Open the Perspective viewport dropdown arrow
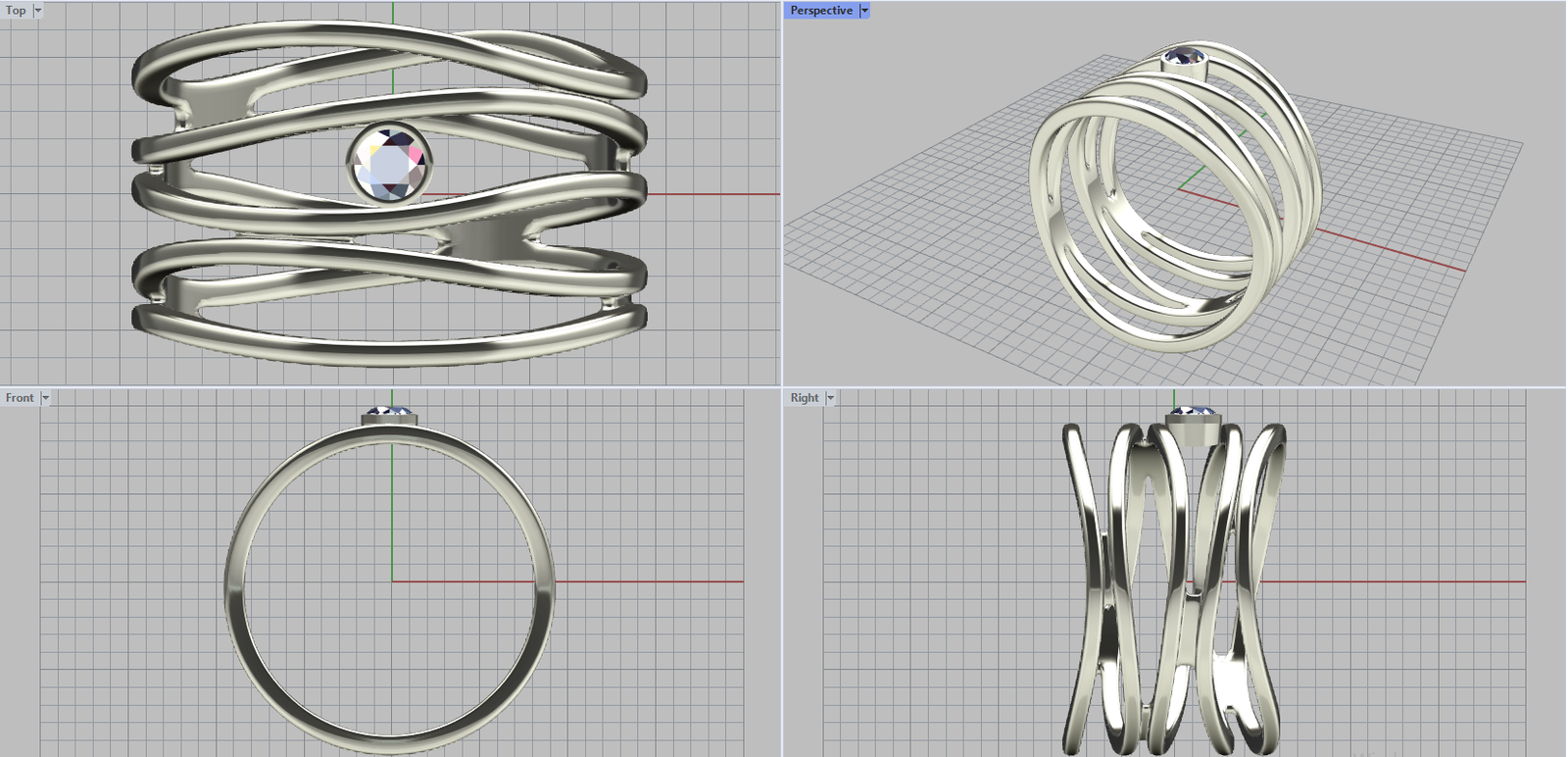This screenshot has height=757, width=1568. (x=864, y=11)
